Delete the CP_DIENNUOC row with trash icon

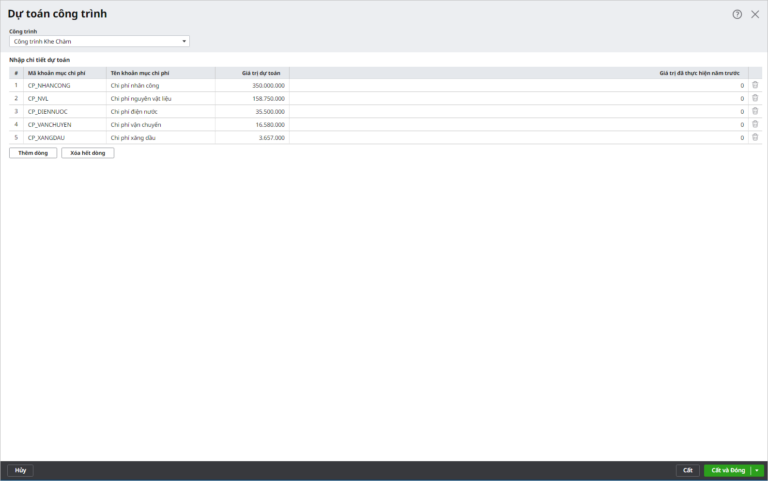tap(755, 111)
